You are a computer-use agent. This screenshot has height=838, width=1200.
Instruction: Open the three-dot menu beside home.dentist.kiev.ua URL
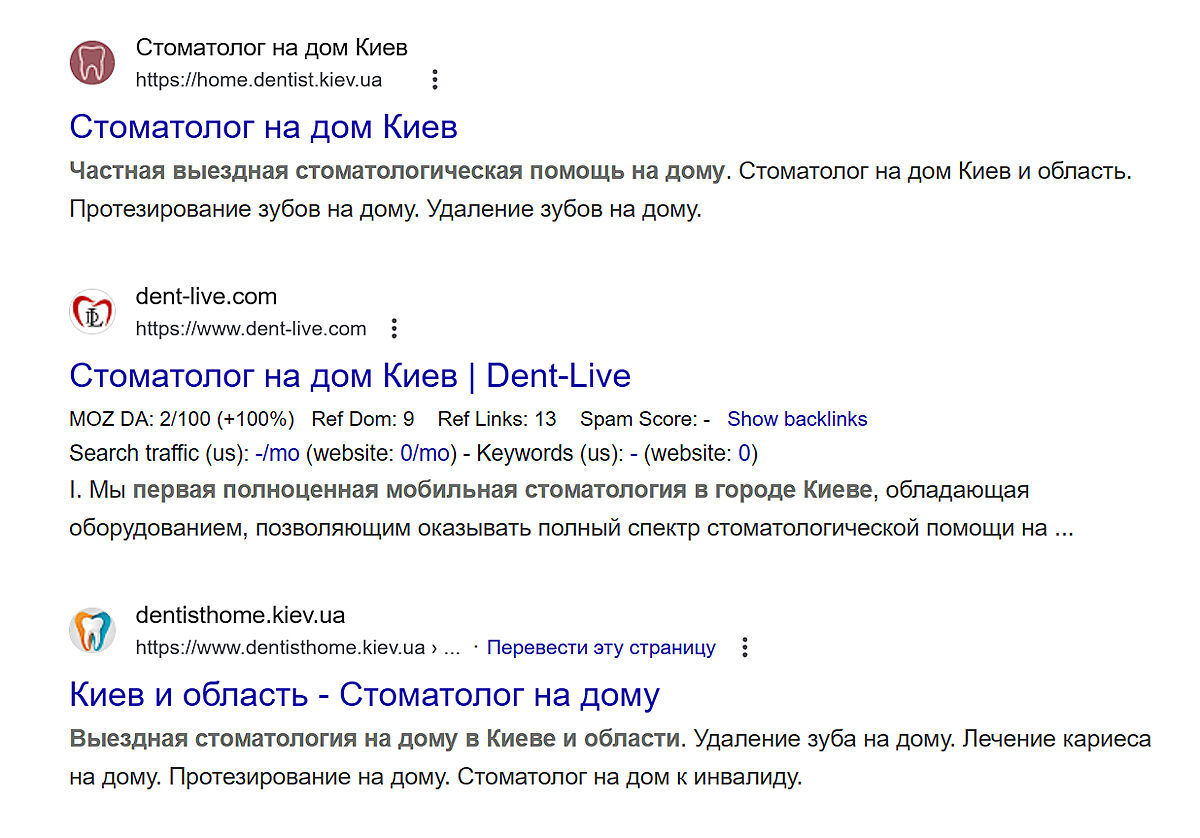point(434,80)
